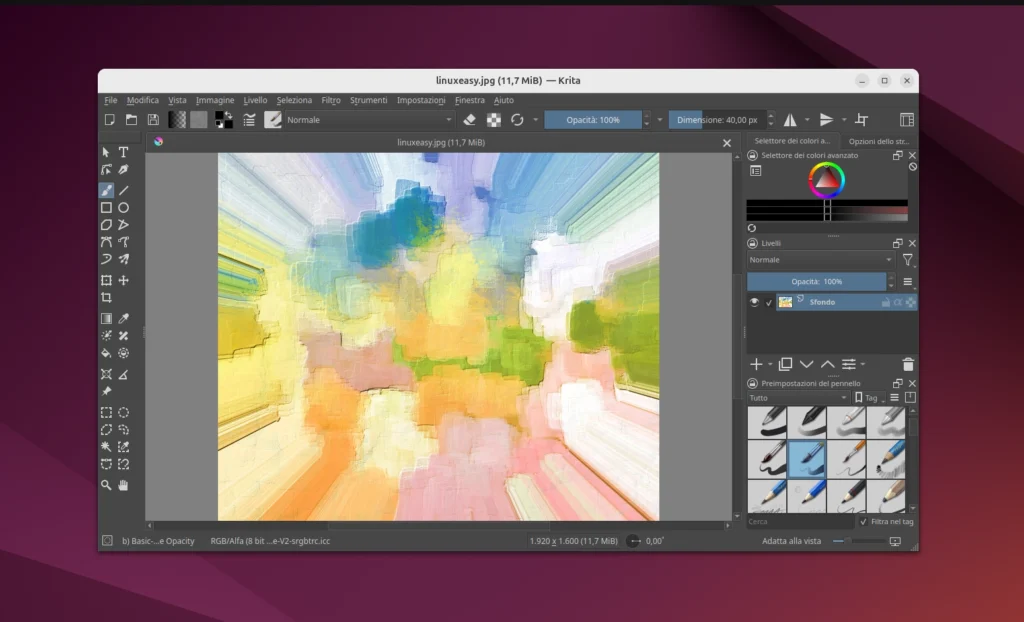Switch to Opzioni dello strumento tab

pos(879,141)
